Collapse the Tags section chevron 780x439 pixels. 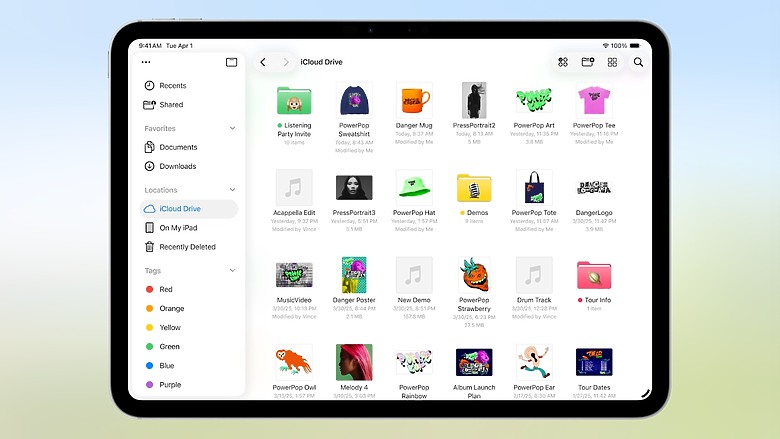[232, 270]
